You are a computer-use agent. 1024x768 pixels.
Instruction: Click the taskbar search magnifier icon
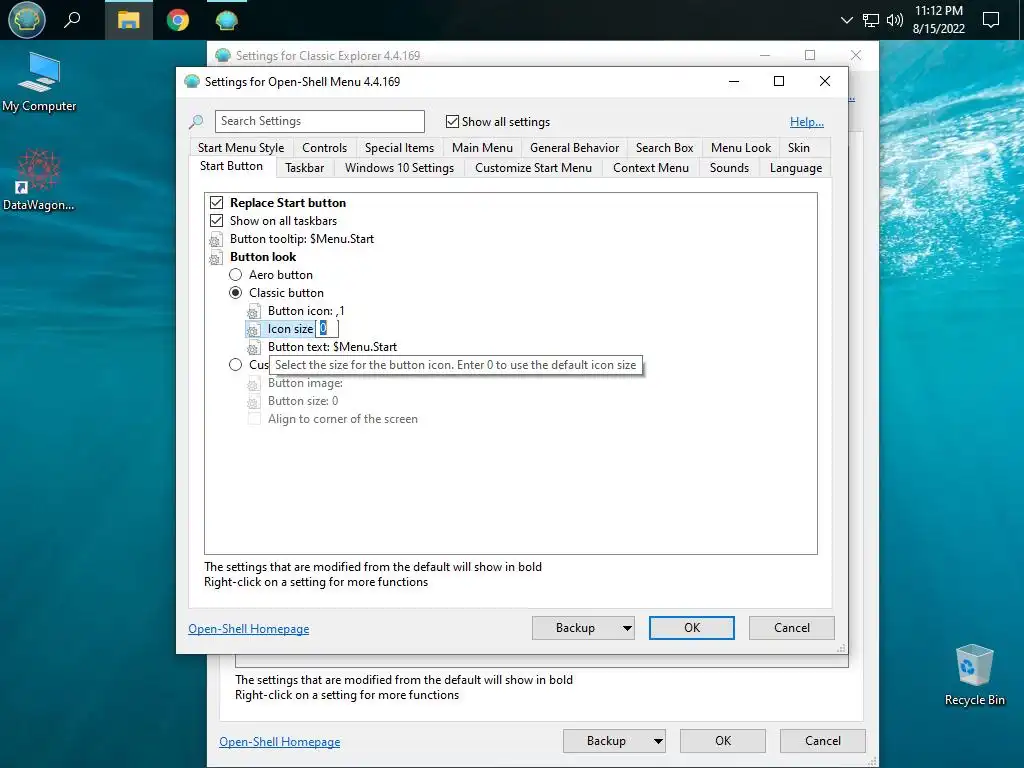(72, 20)
